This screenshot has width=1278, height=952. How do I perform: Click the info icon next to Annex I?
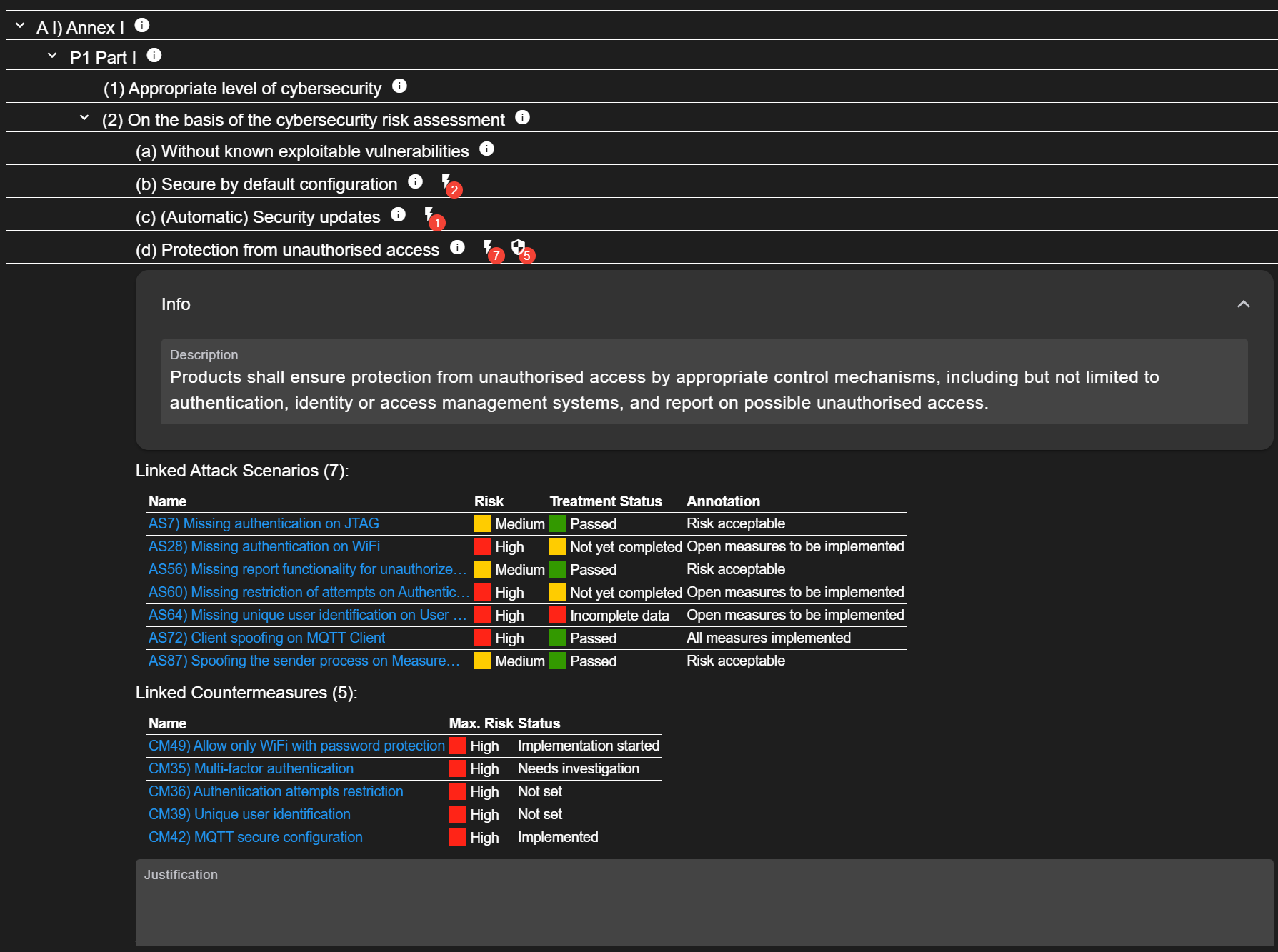coord(142,26)
